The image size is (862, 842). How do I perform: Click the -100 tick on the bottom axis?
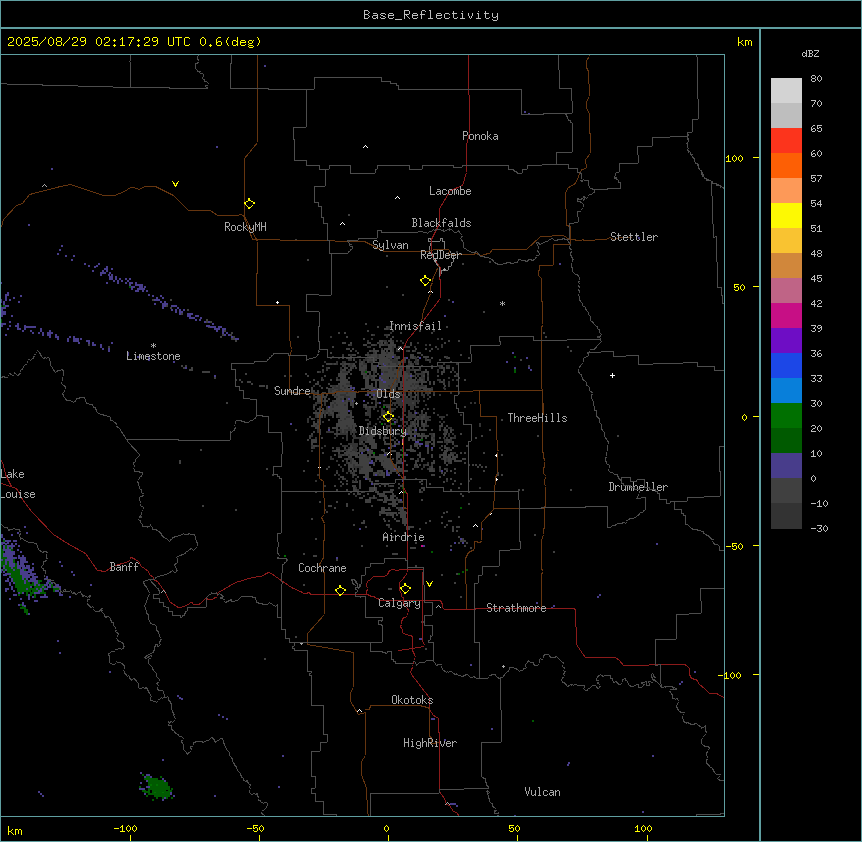(x=125, y=828)
